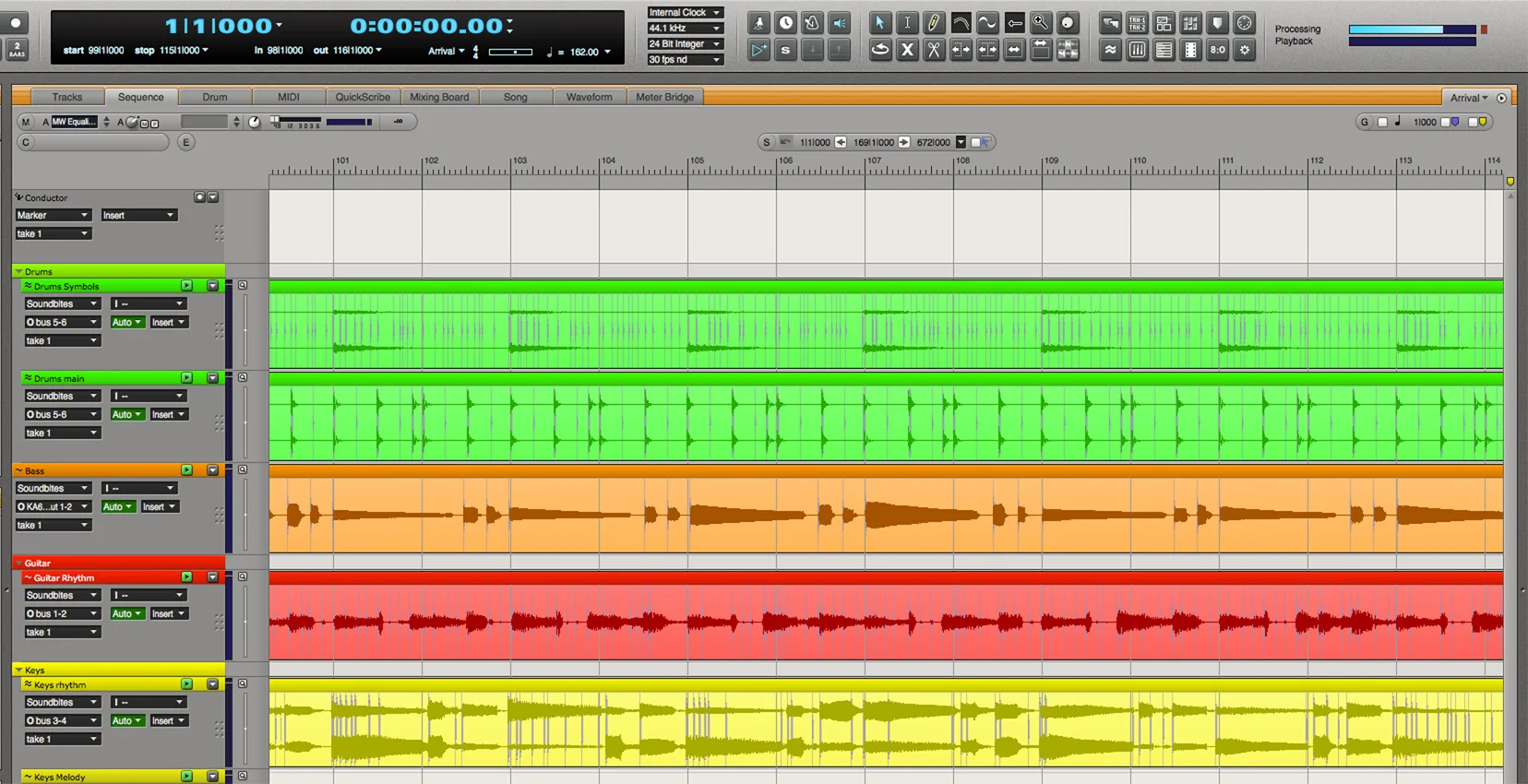Switch to the Waveform tab
This screenshot has height=784, width=1528.
(x=590, y=97)
